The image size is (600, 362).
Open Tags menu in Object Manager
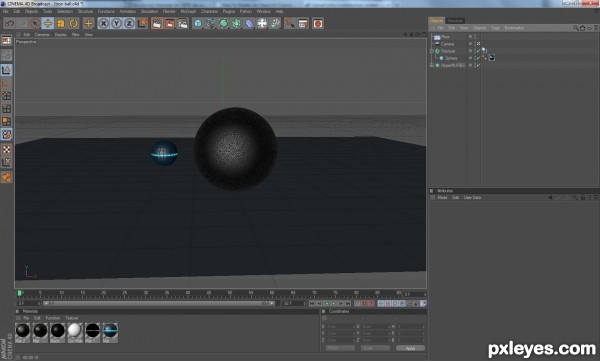(495, 28)
